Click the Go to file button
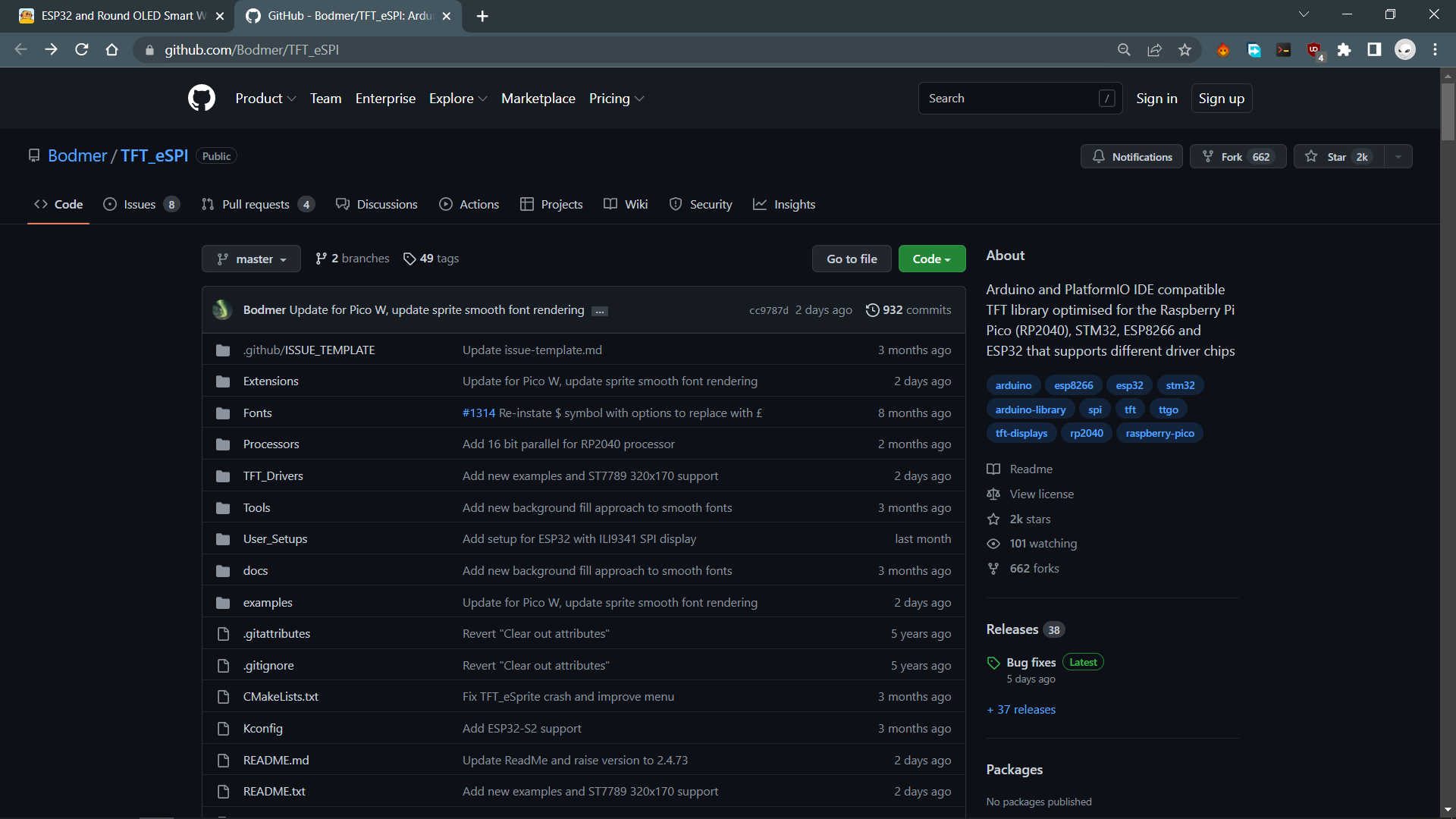Viewport: 1456px width, 819px height. tap(852, 259)
